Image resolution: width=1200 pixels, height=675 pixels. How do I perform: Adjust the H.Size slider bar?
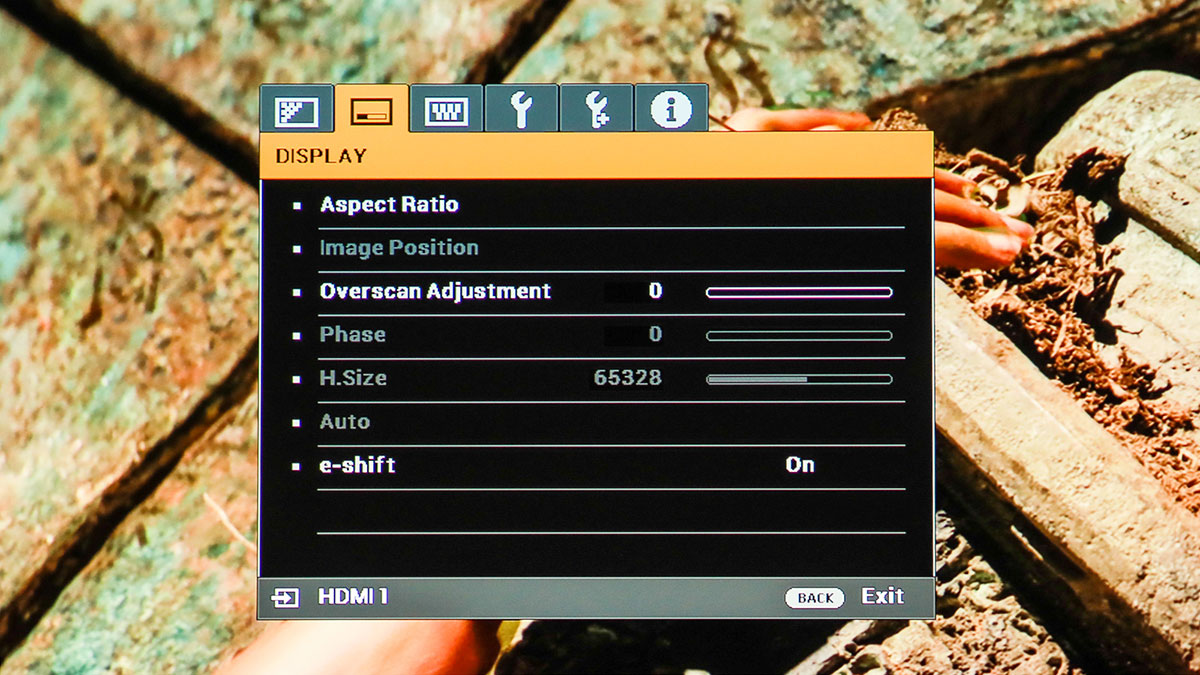pos(799,379)
